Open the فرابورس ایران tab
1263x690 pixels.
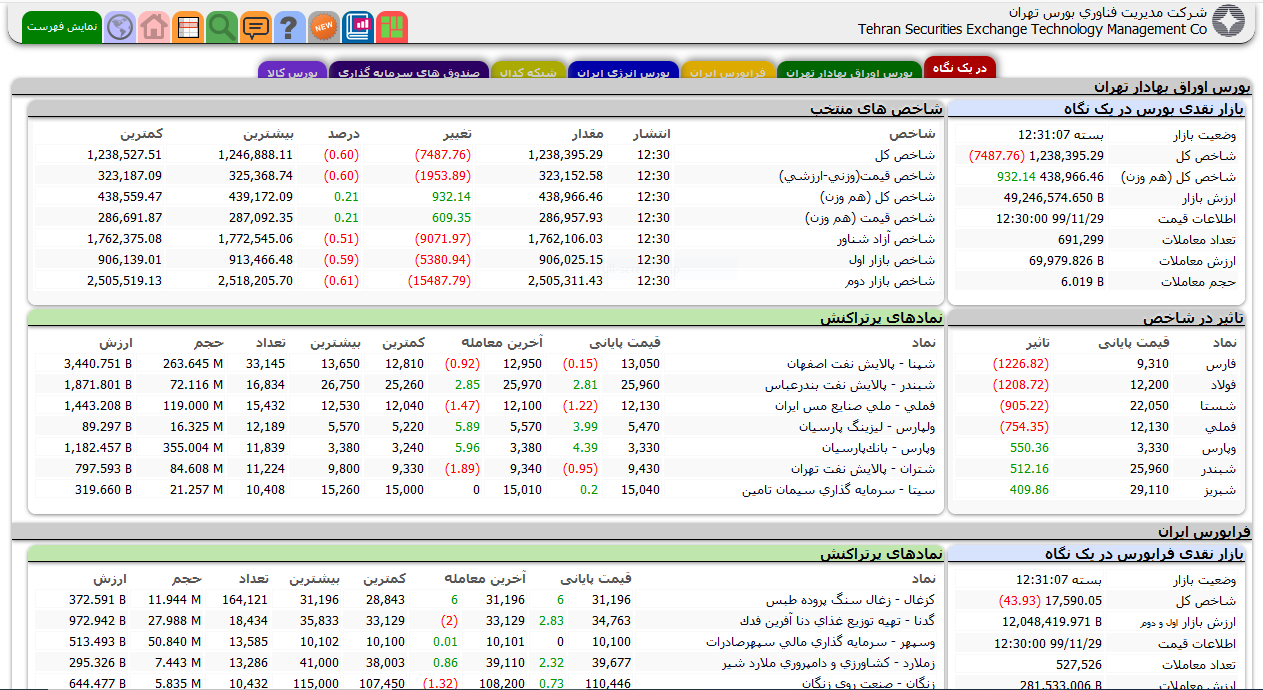(x=730, y=72)
